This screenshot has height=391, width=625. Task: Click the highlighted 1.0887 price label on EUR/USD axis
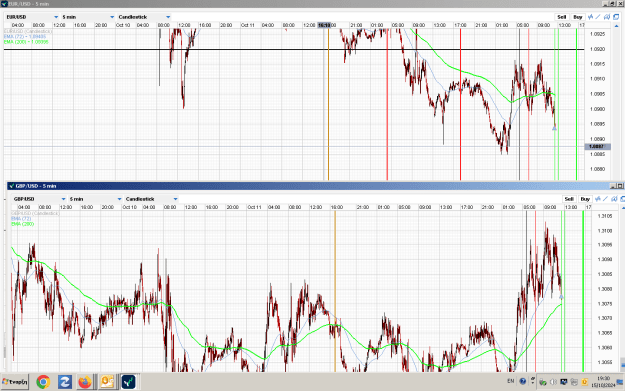pyautogui.click(x=596, y=147)
